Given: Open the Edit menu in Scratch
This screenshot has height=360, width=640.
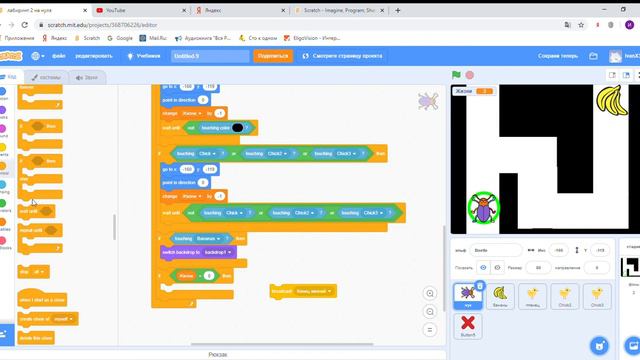Looking at the screenshot, I should tap(94, 56).
